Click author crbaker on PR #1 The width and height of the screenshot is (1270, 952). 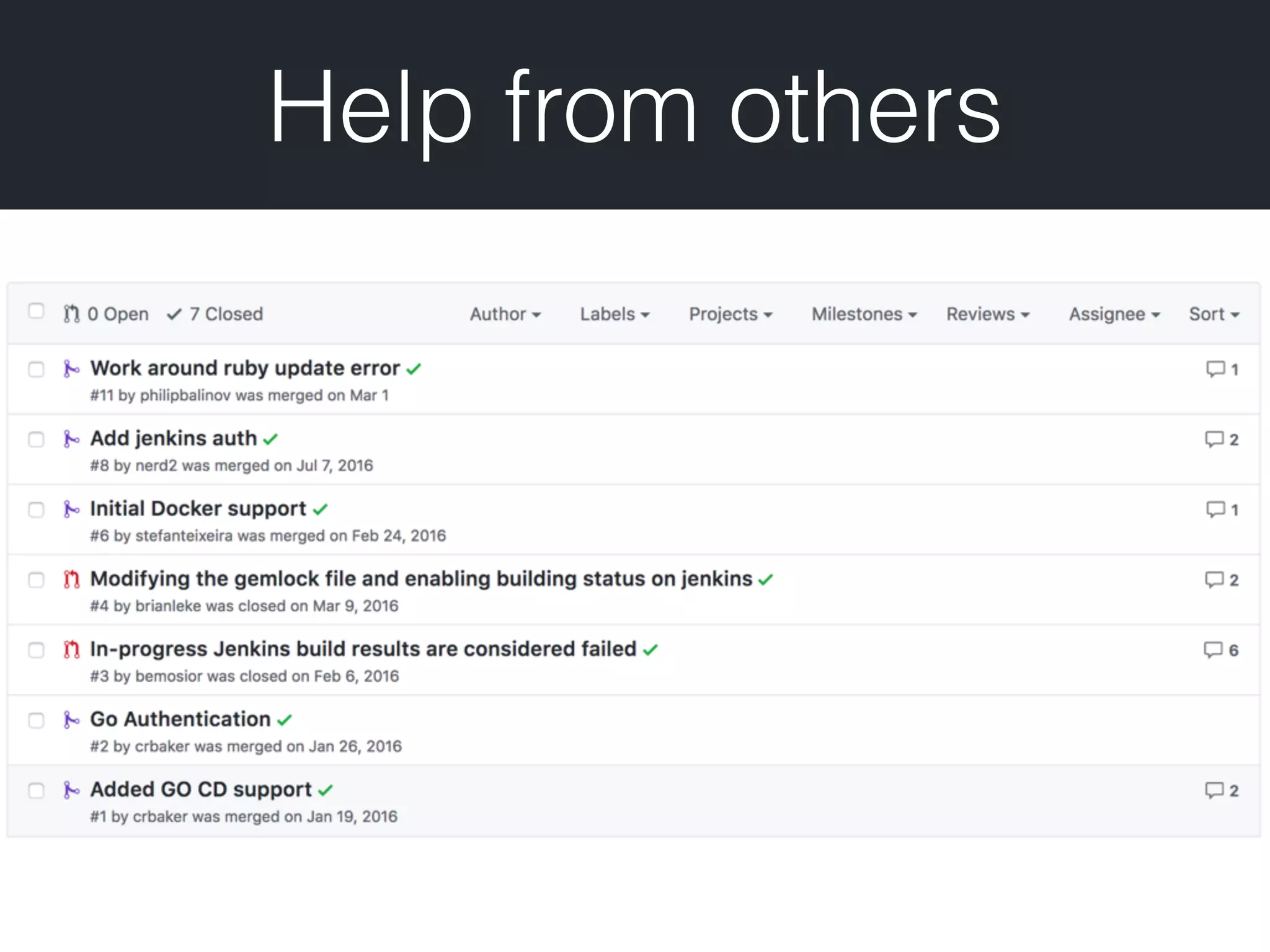[160, 817]
